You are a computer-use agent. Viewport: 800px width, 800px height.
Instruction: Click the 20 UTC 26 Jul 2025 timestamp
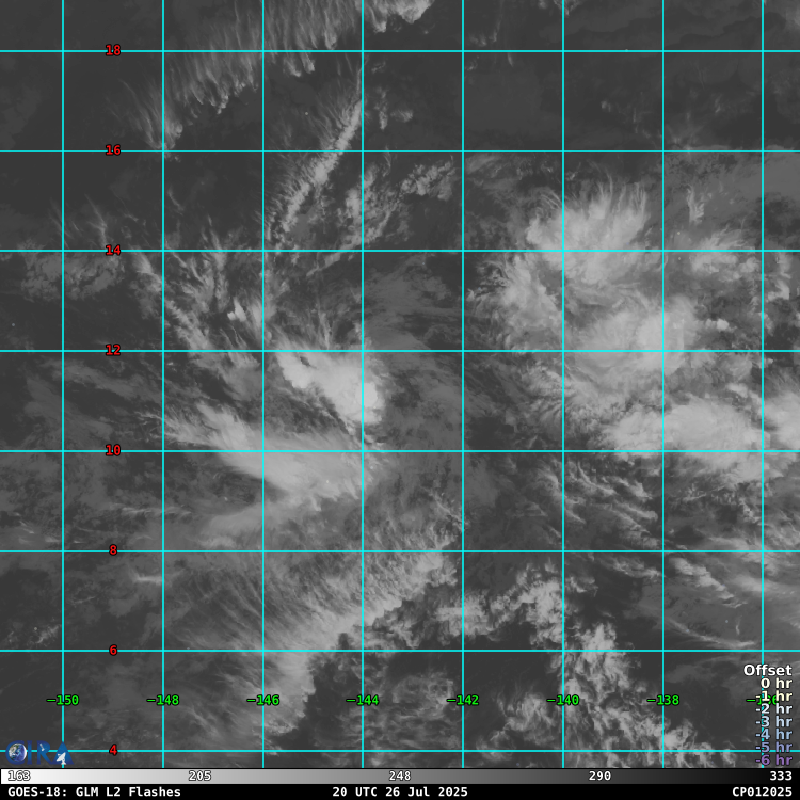[400, 792]
